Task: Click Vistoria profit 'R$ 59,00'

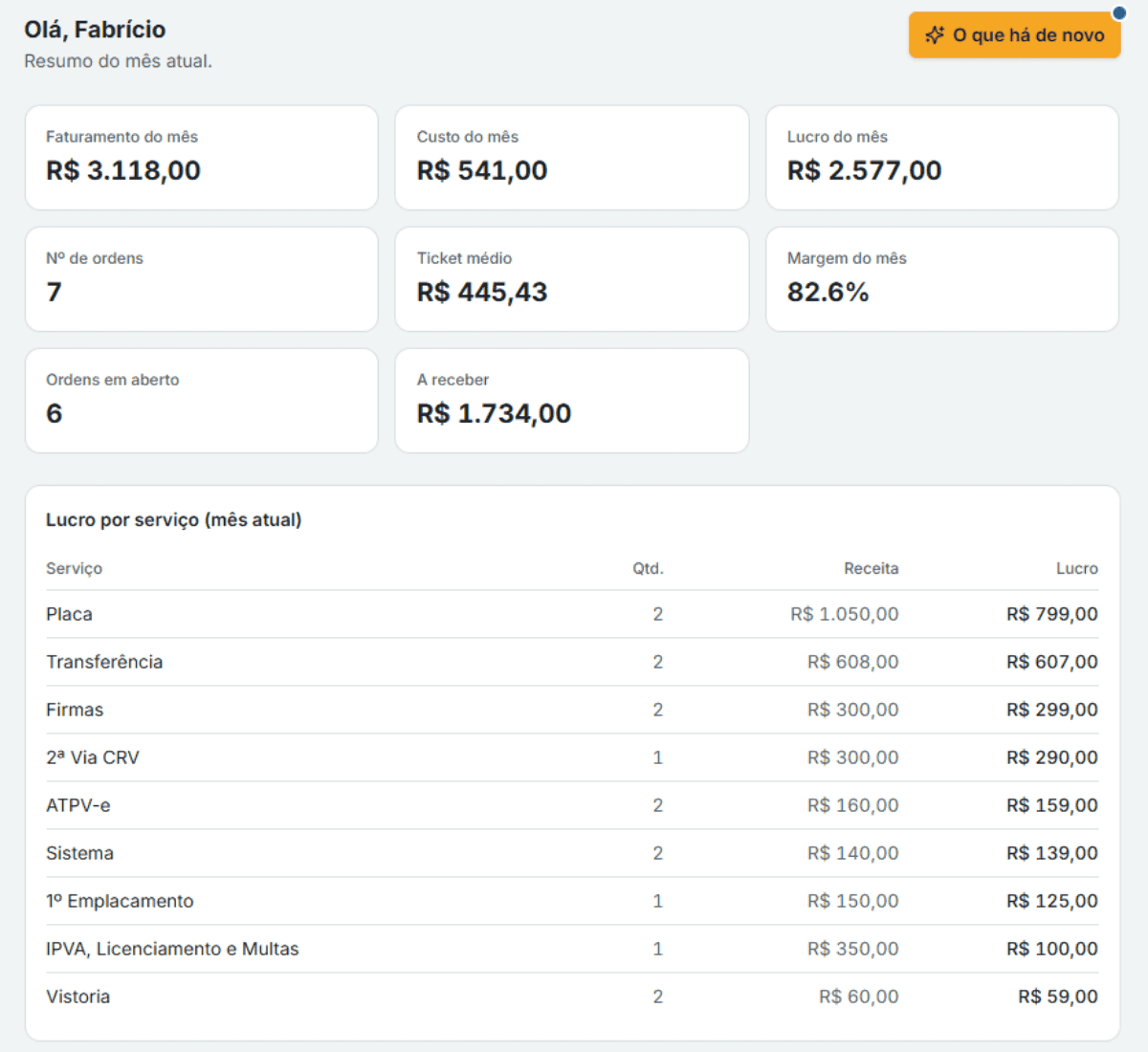Action: click(x=1058, y=997)
